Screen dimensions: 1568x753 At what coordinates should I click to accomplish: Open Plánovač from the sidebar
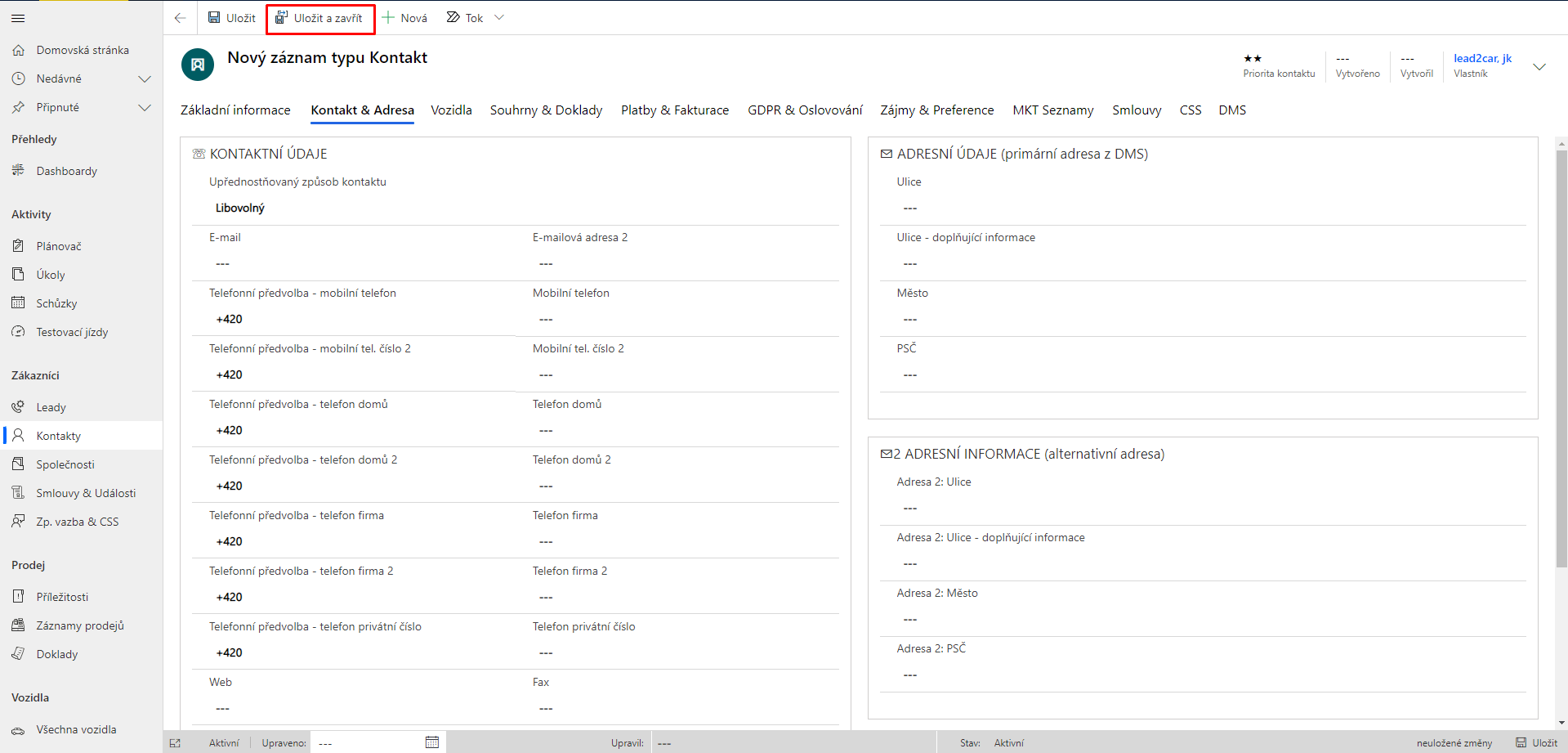(x=58, y=246)
